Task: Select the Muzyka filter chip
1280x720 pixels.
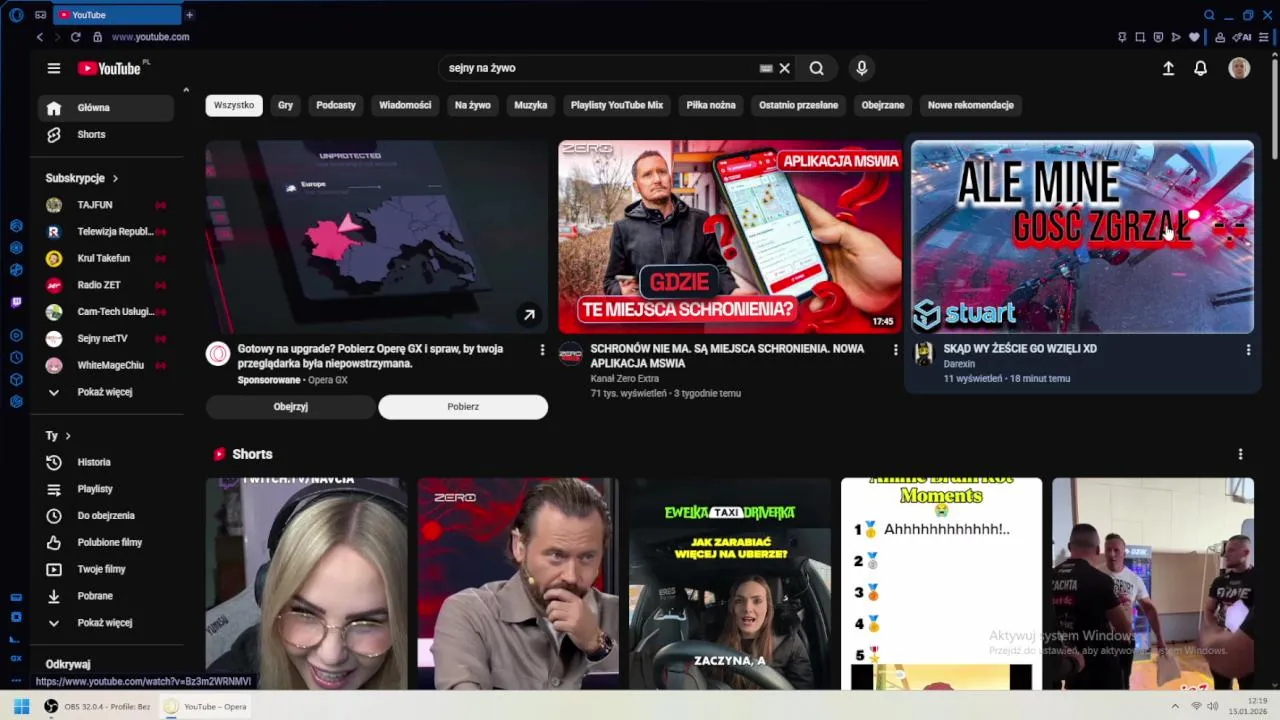Action: (x=531, y=105)
